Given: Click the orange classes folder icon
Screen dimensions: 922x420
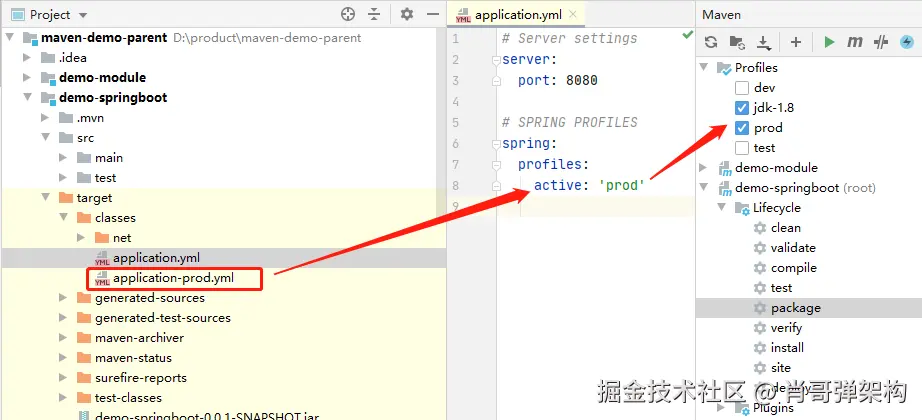Looking at the screenshot, I should (84, 218).
